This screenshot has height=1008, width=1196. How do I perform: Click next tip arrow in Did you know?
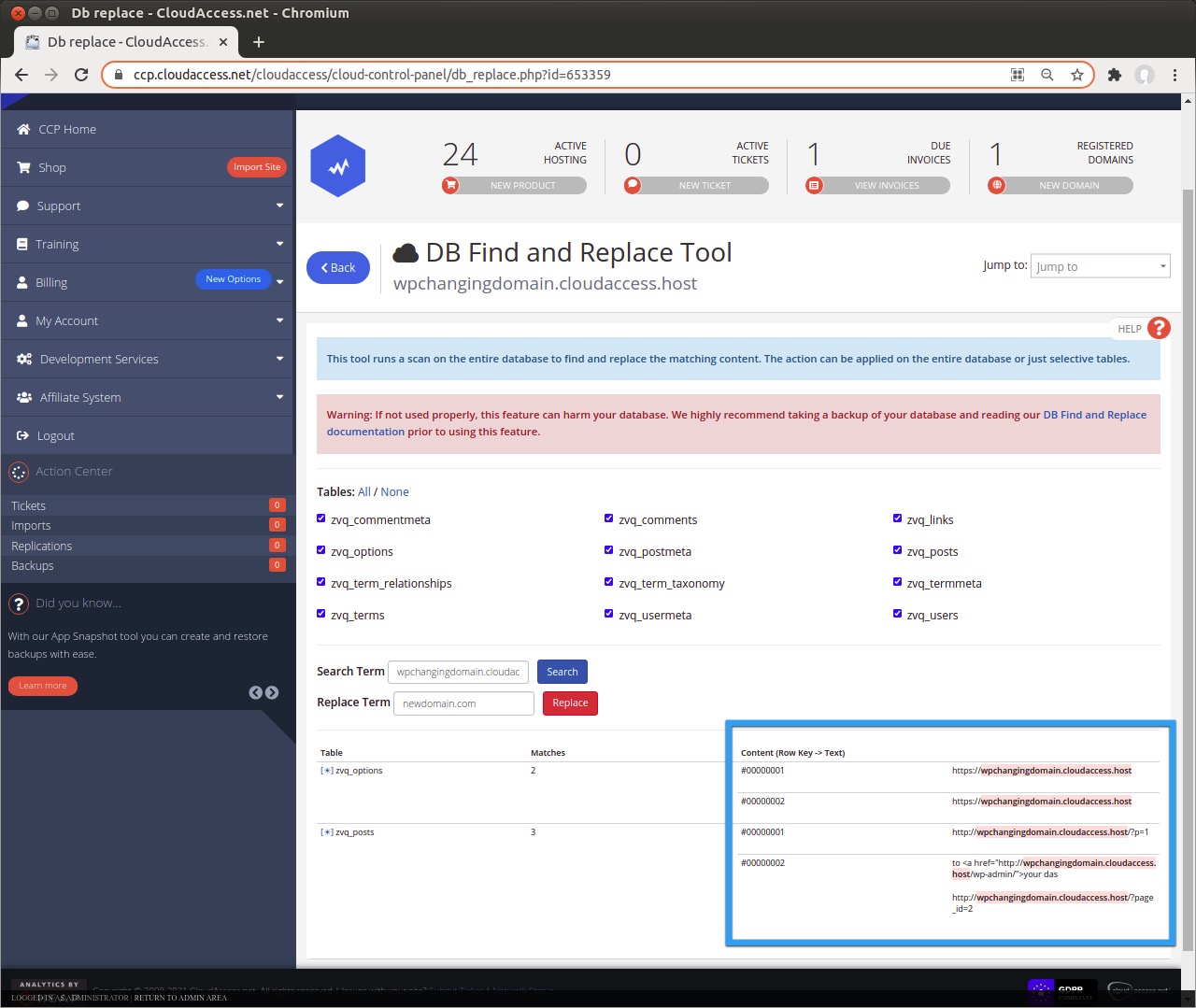pos(272,692)
